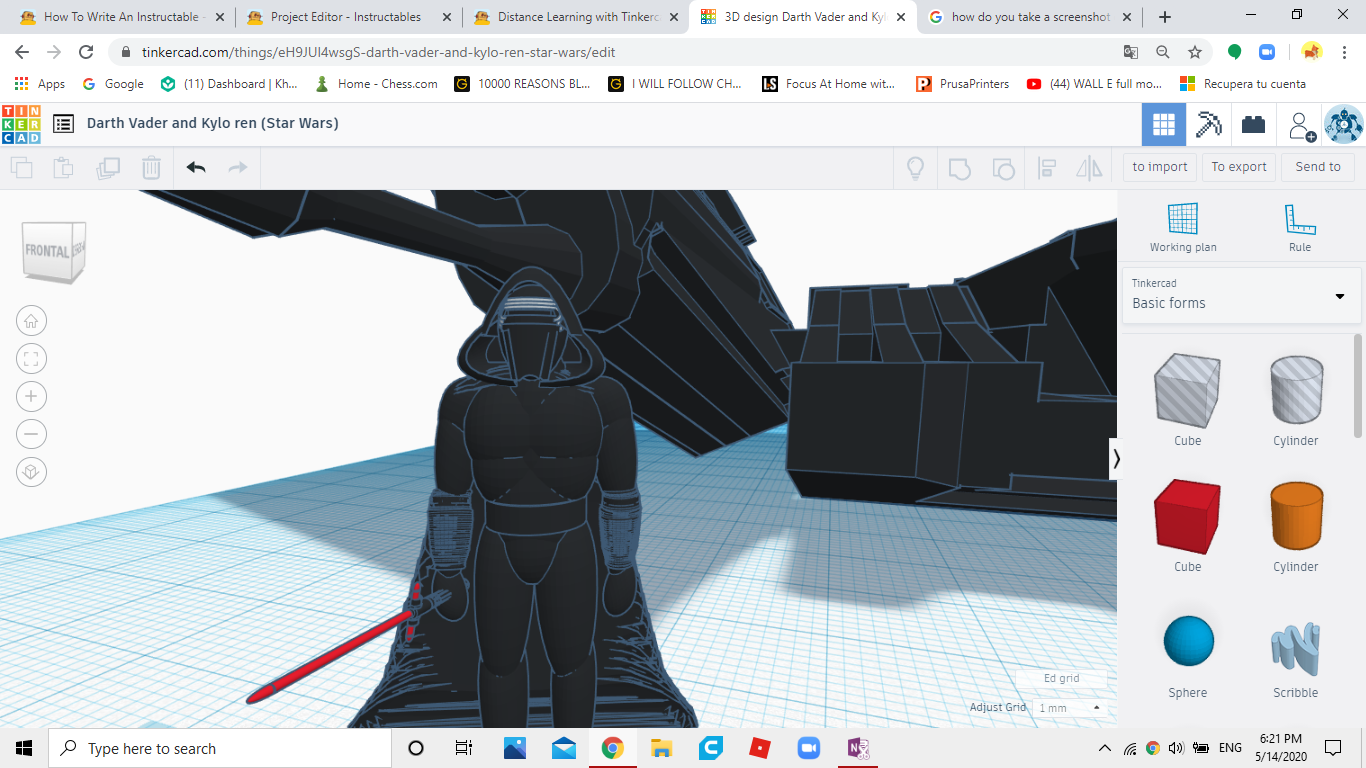This screenshot has width=1366, height=768.
Task: Open the designs list icon beside the title
Action: click(63, 124)
